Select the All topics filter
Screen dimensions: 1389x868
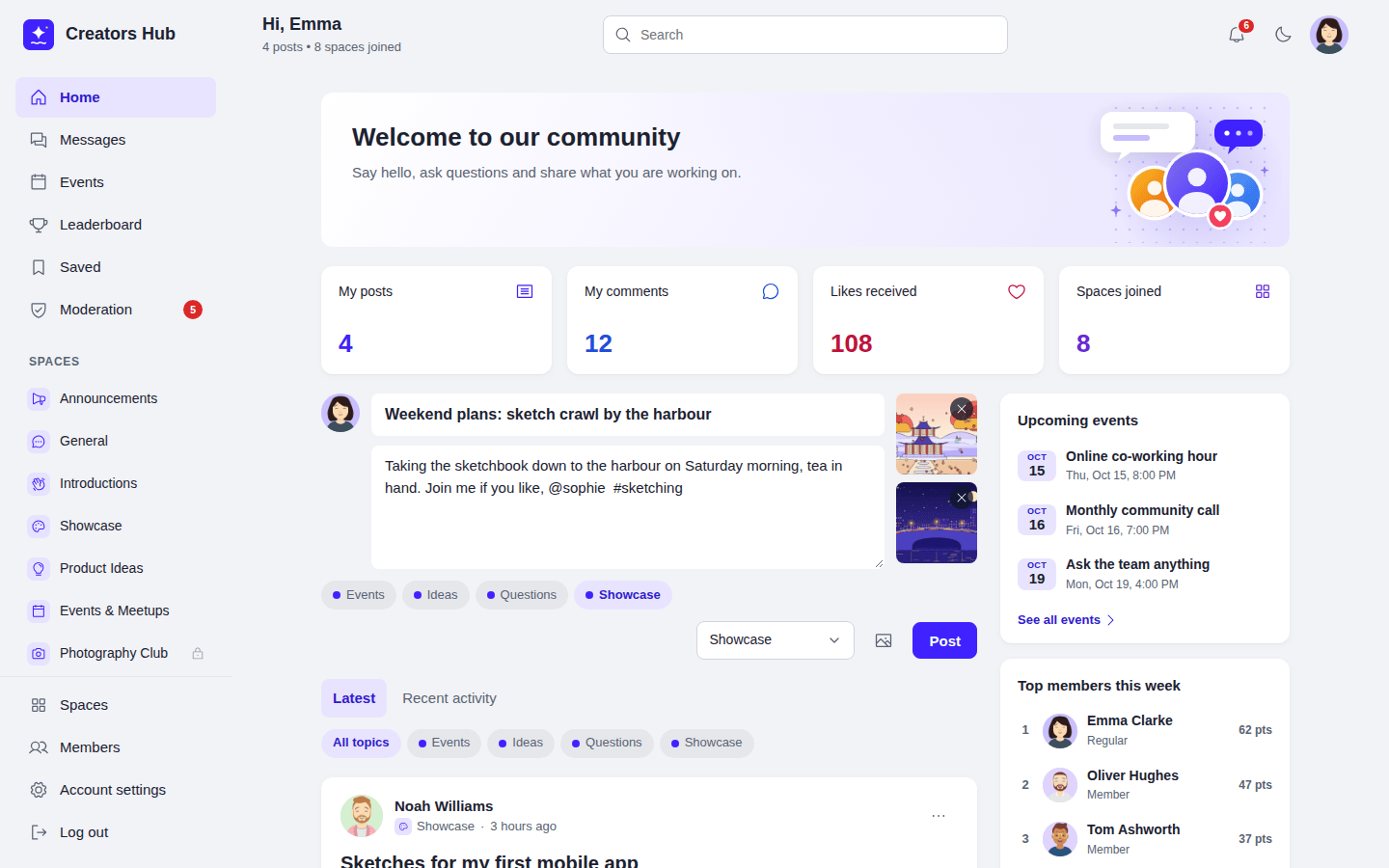[361, 743]
